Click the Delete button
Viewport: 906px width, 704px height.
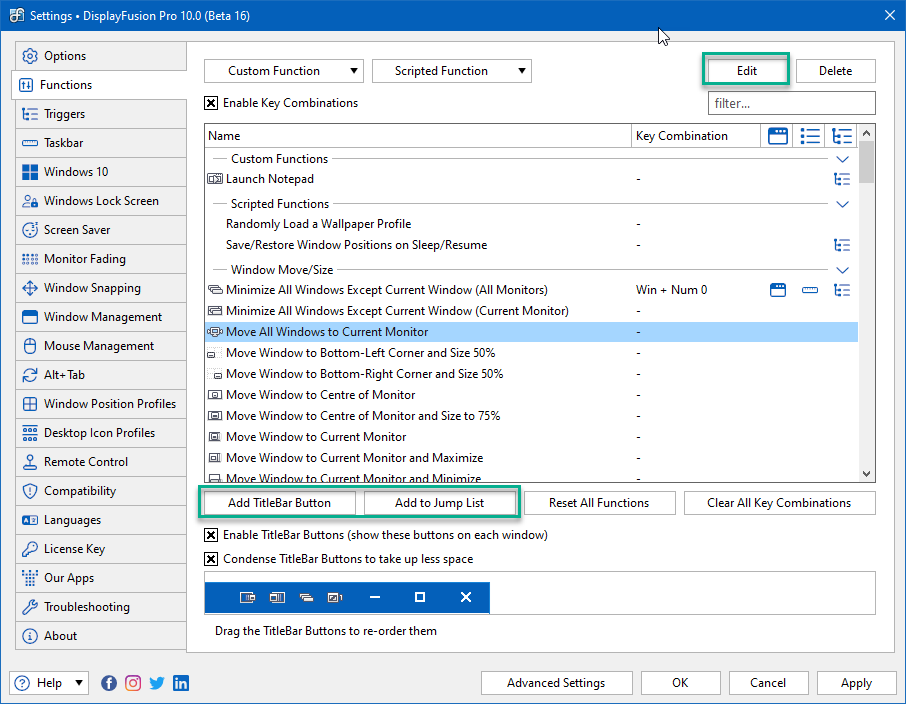click(x=836, y=71)
